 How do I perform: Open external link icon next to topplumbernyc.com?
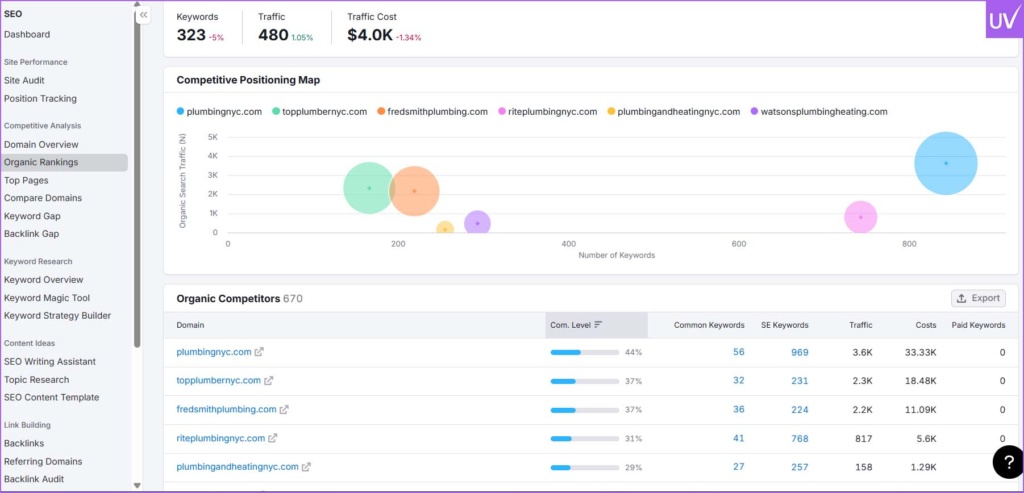(269, 381)
